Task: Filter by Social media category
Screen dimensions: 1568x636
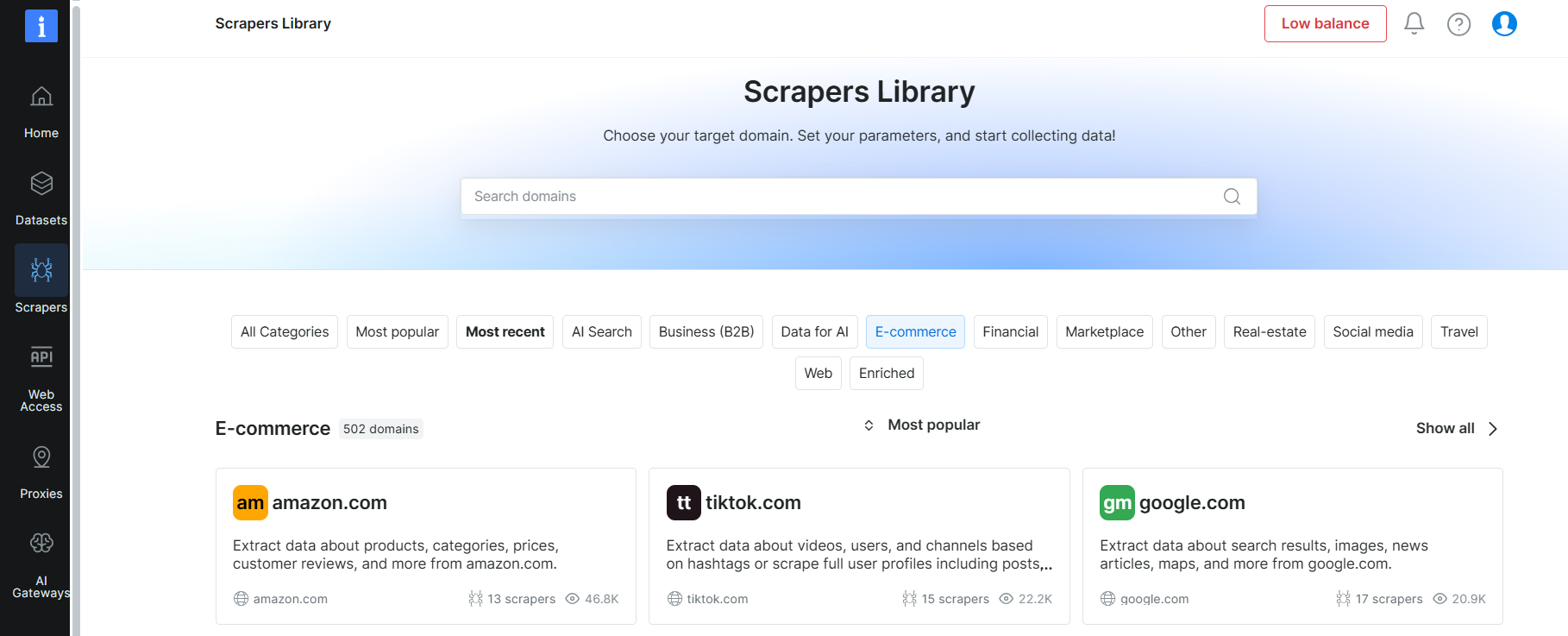Action: (1373, 332)
